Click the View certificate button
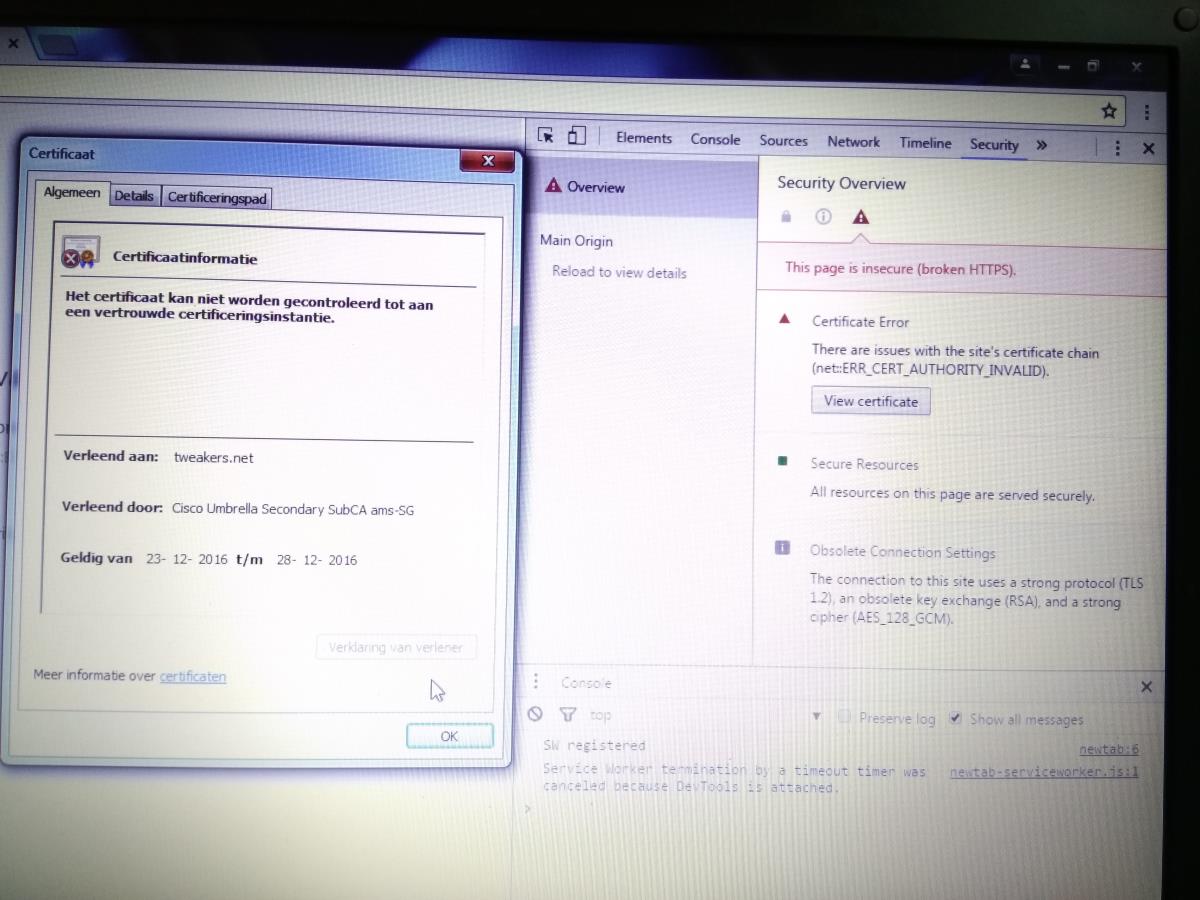Image resolution: width=1200 pixels, height=900 pixels. (x=870, y=401)
